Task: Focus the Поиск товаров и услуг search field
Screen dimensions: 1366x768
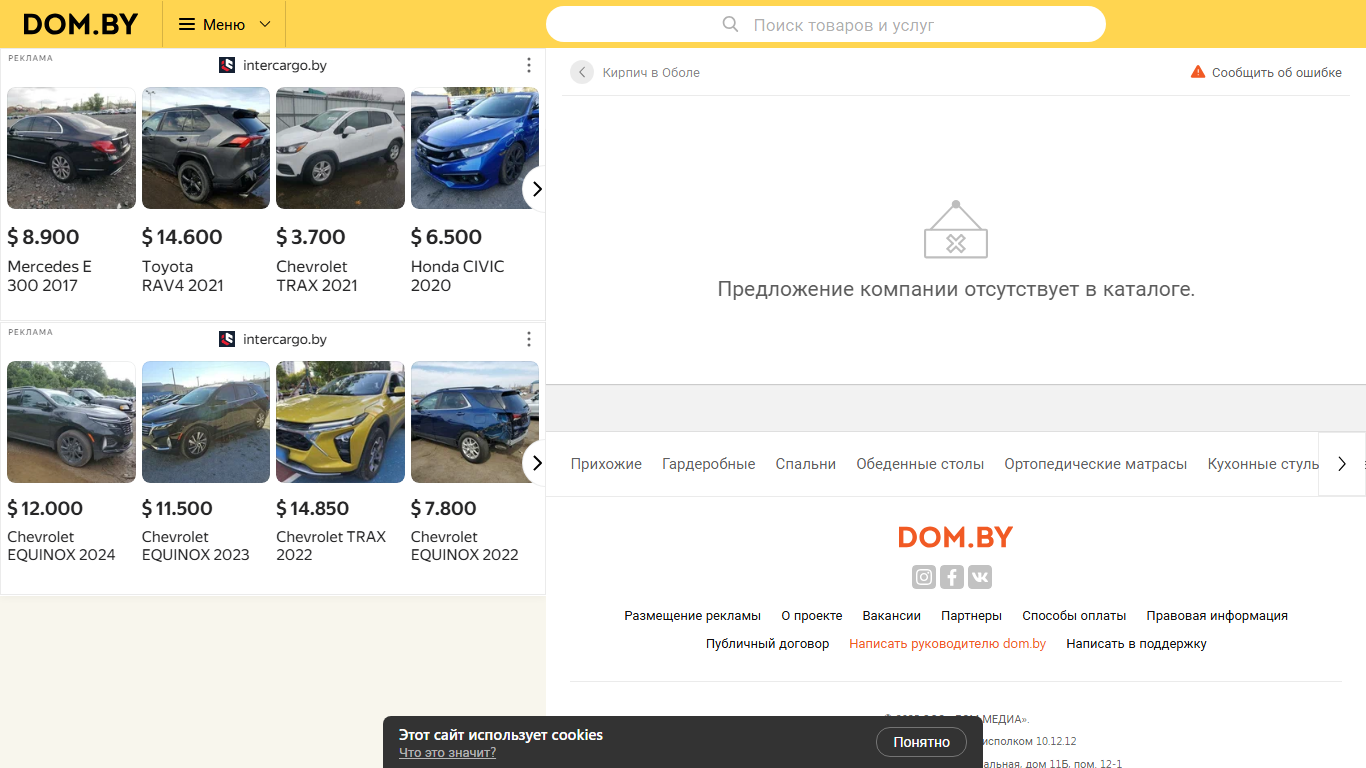Action: pos(826,24)
